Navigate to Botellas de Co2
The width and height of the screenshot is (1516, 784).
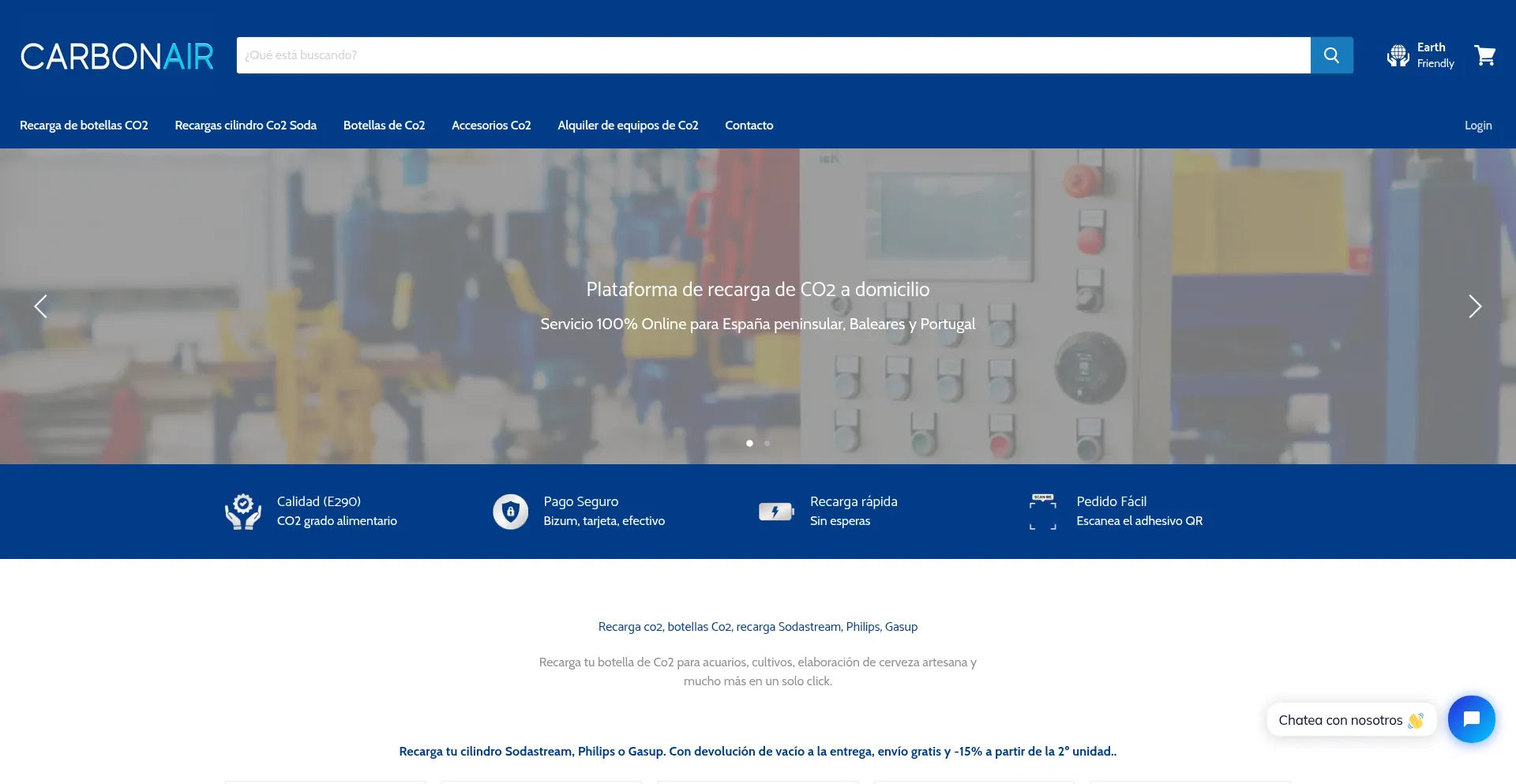384,126
